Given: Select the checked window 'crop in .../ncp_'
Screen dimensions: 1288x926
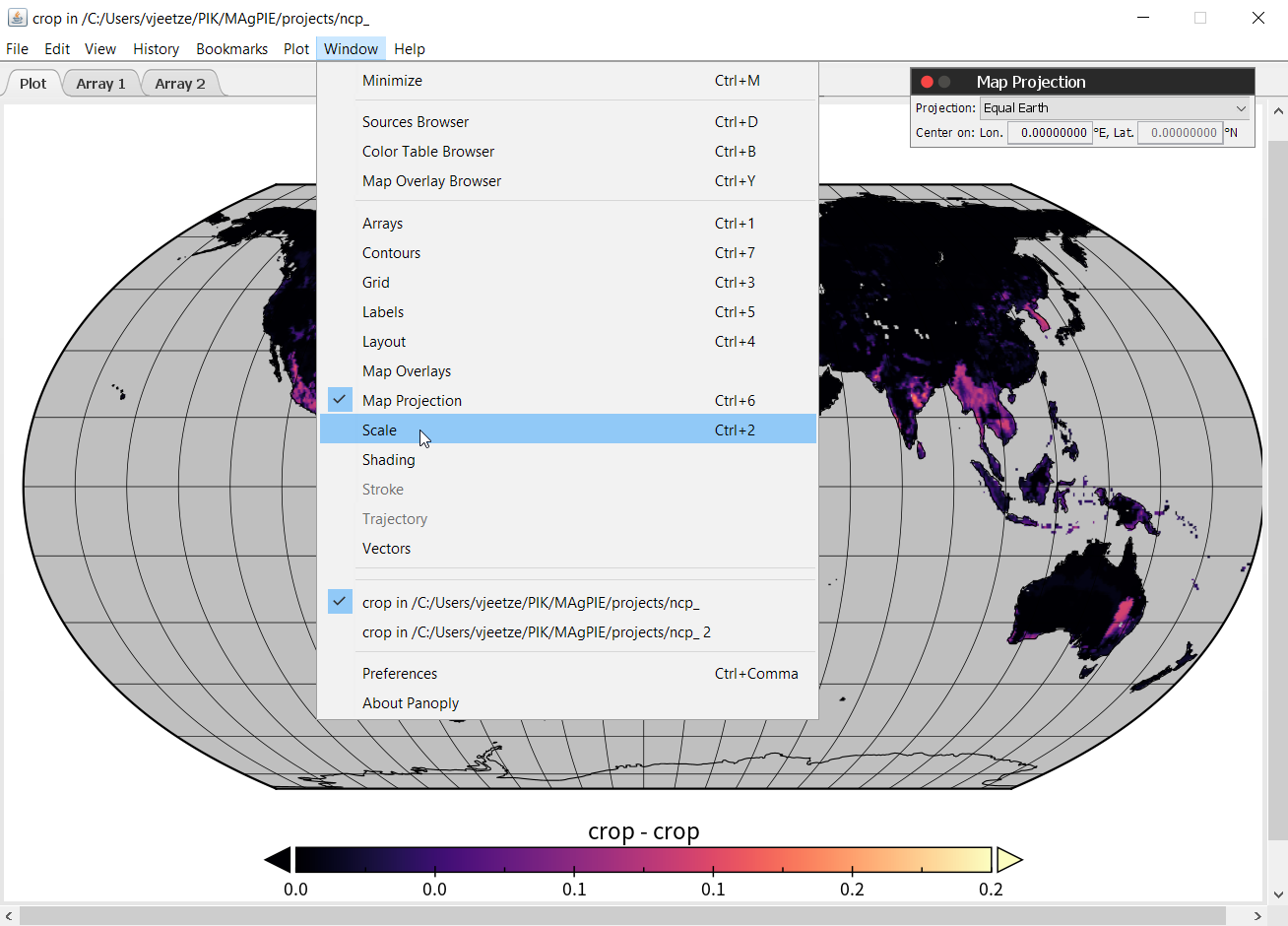Looking at the screenshot, I should pyautogui.click(x=568, y=602).
